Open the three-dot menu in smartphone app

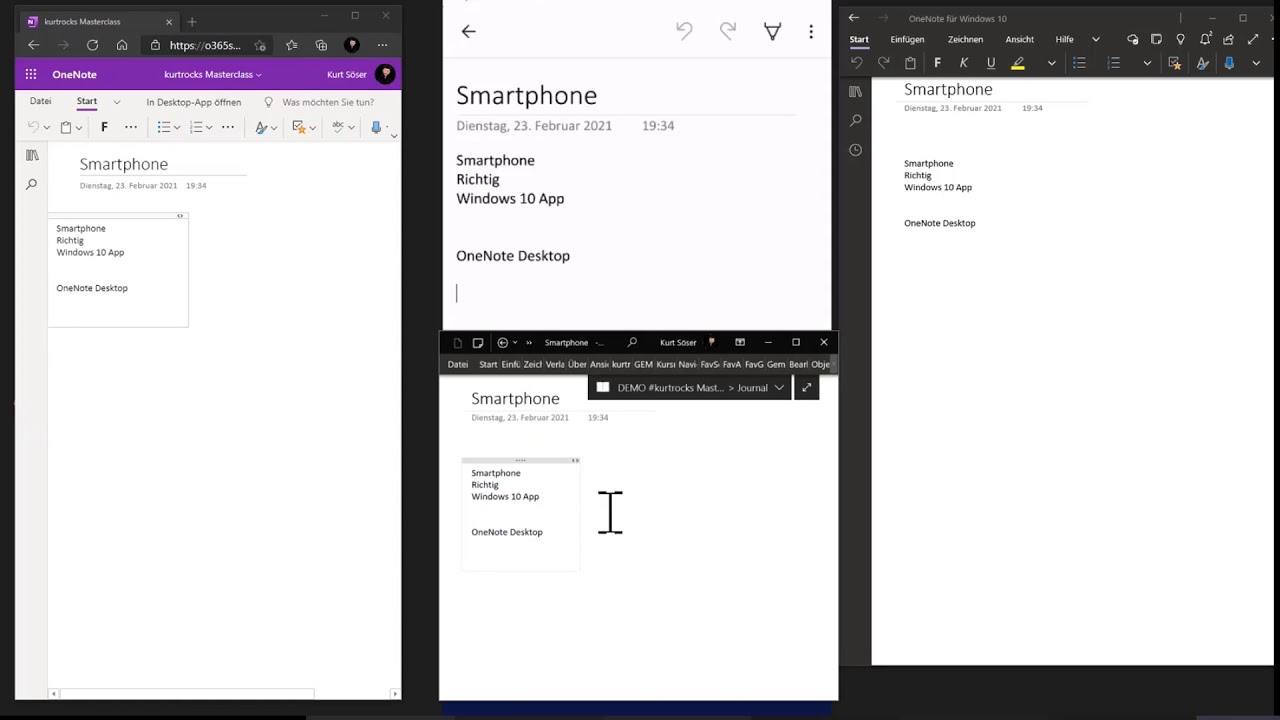(x=811, y=31)
